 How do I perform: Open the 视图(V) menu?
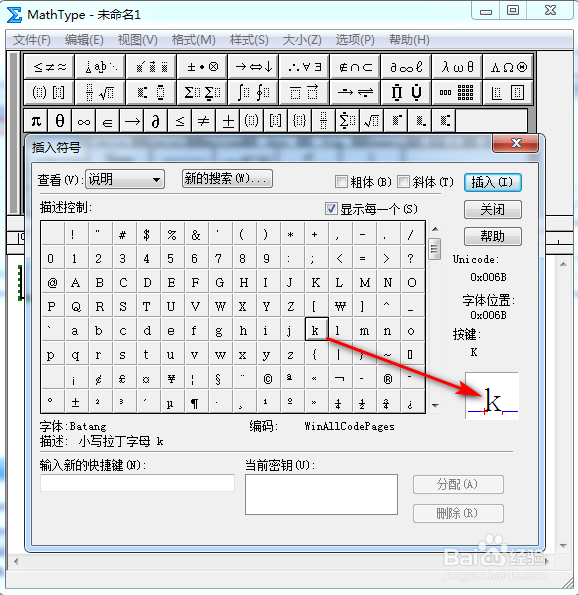click(137, 40)
